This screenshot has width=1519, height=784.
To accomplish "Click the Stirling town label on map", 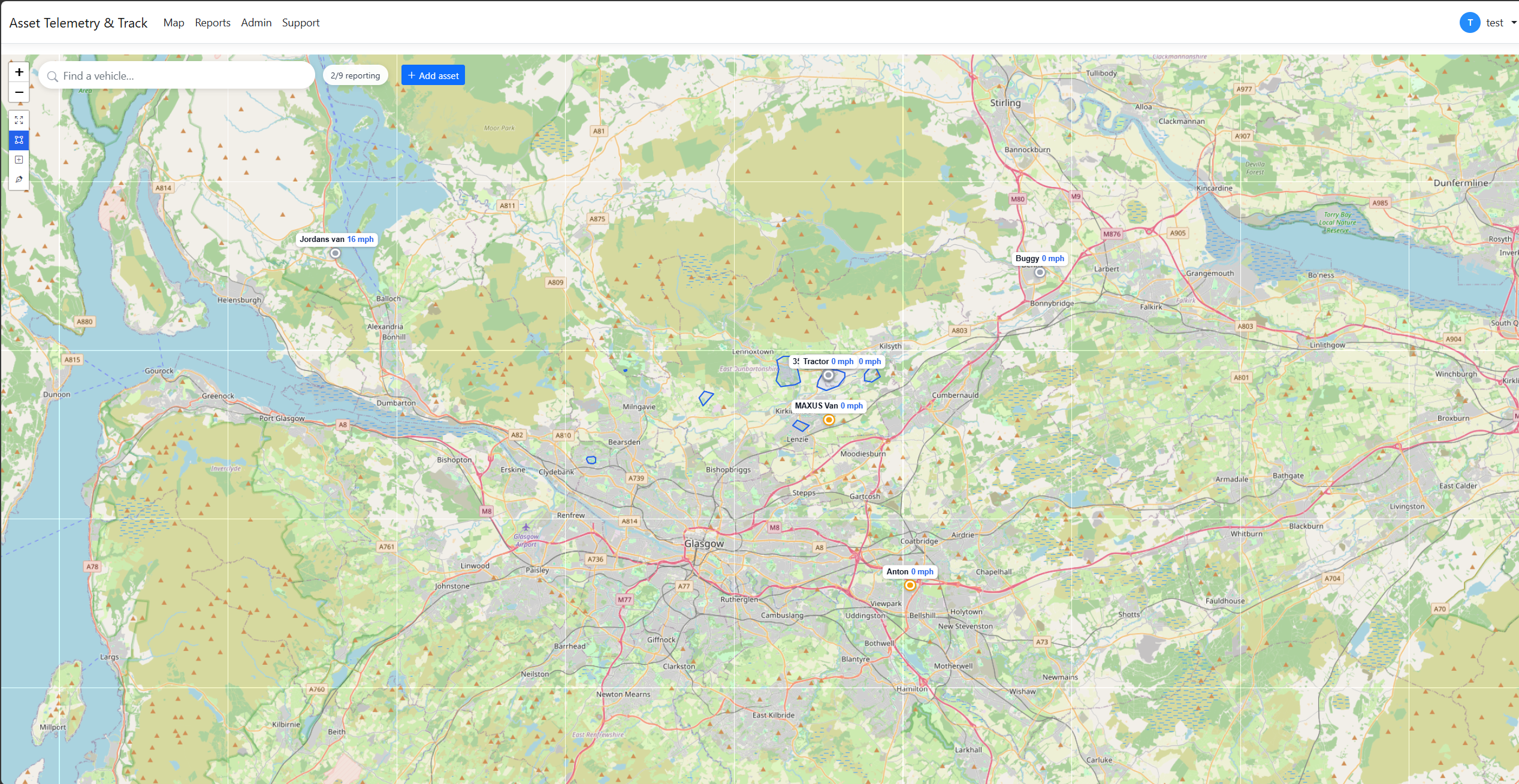I will tap(1005, 103).
